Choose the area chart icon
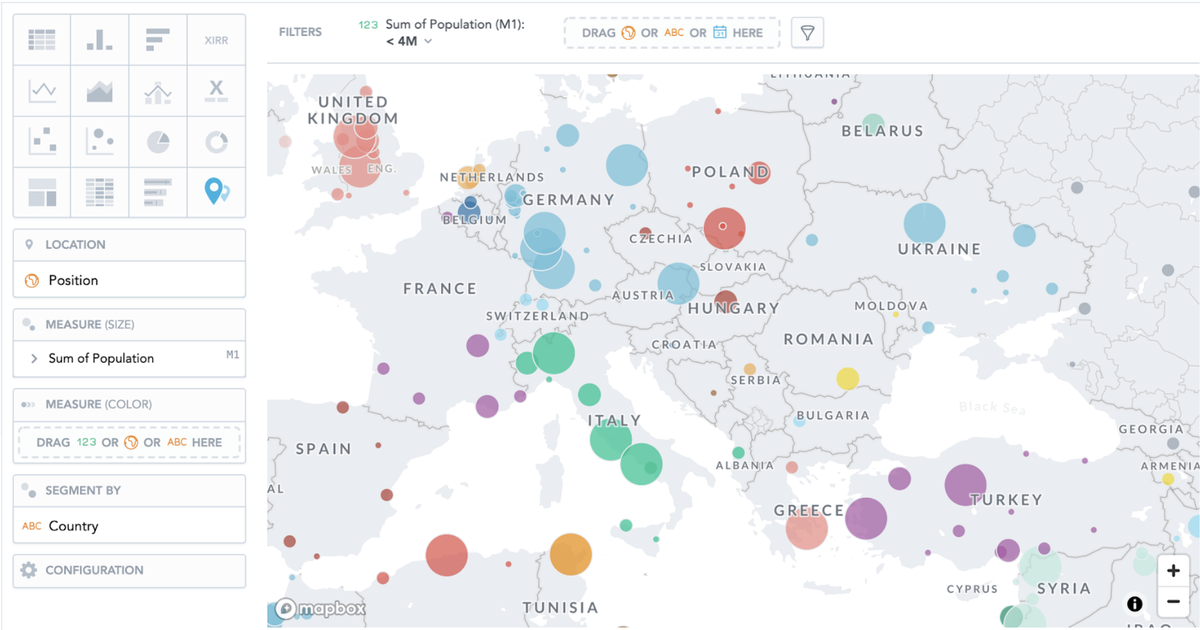This screenshot has height=630, width=1200. coord(99,90)
